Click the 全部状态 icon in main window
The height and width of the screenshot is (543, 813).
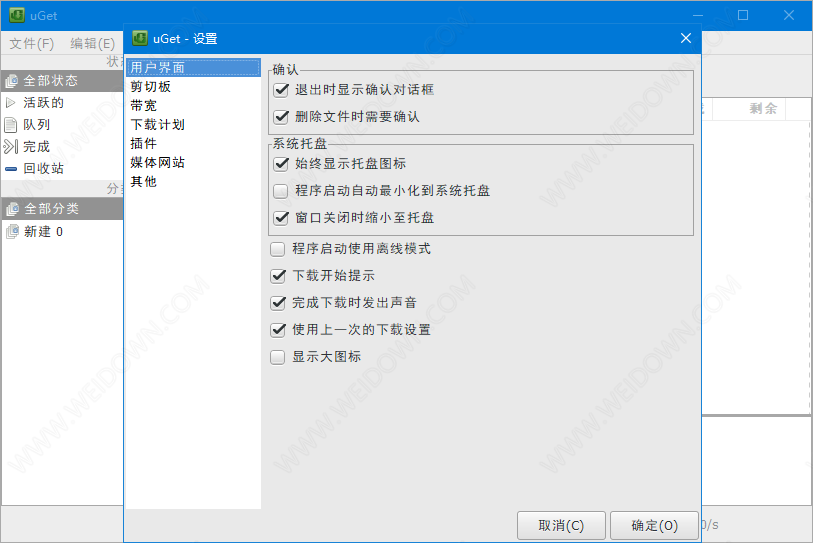pos(11,81)
